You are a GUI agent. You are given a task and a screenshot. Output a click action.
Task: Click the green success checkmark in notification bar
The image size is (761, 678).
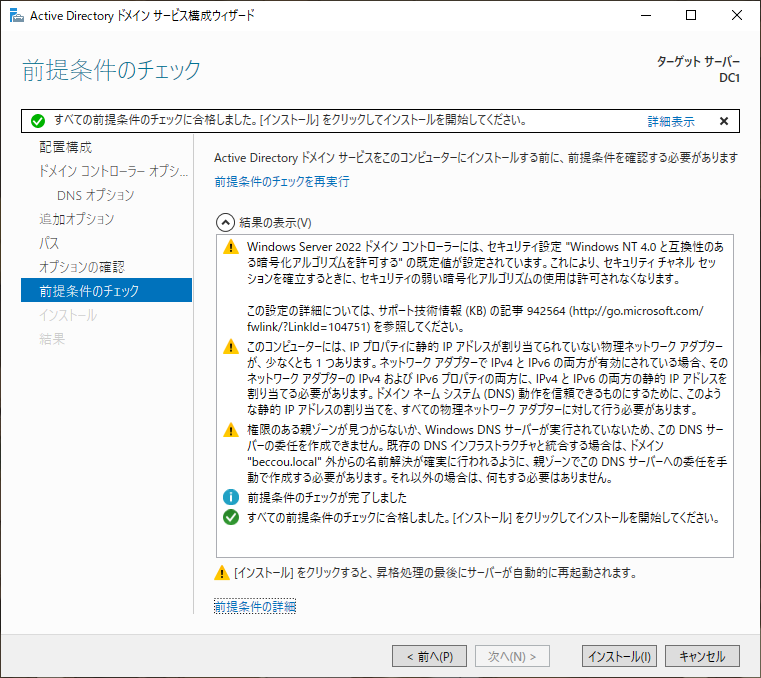coord(38,121)
